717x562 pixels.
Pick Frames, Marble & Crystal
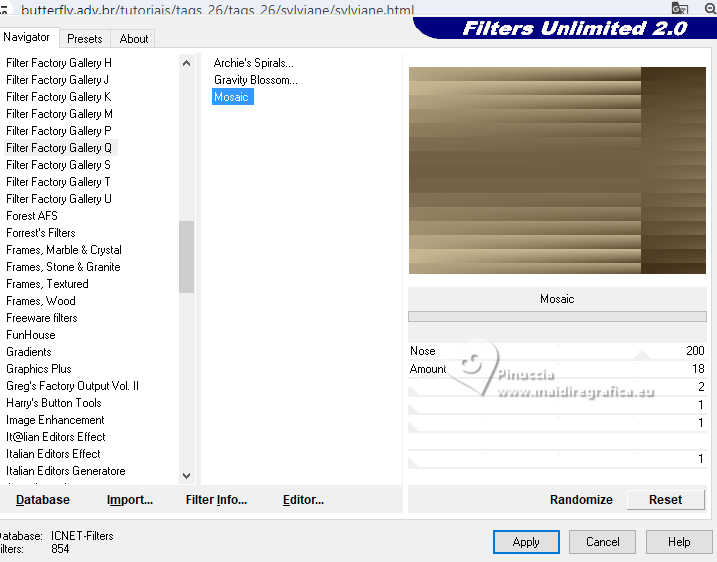click(x=64, y=250)
